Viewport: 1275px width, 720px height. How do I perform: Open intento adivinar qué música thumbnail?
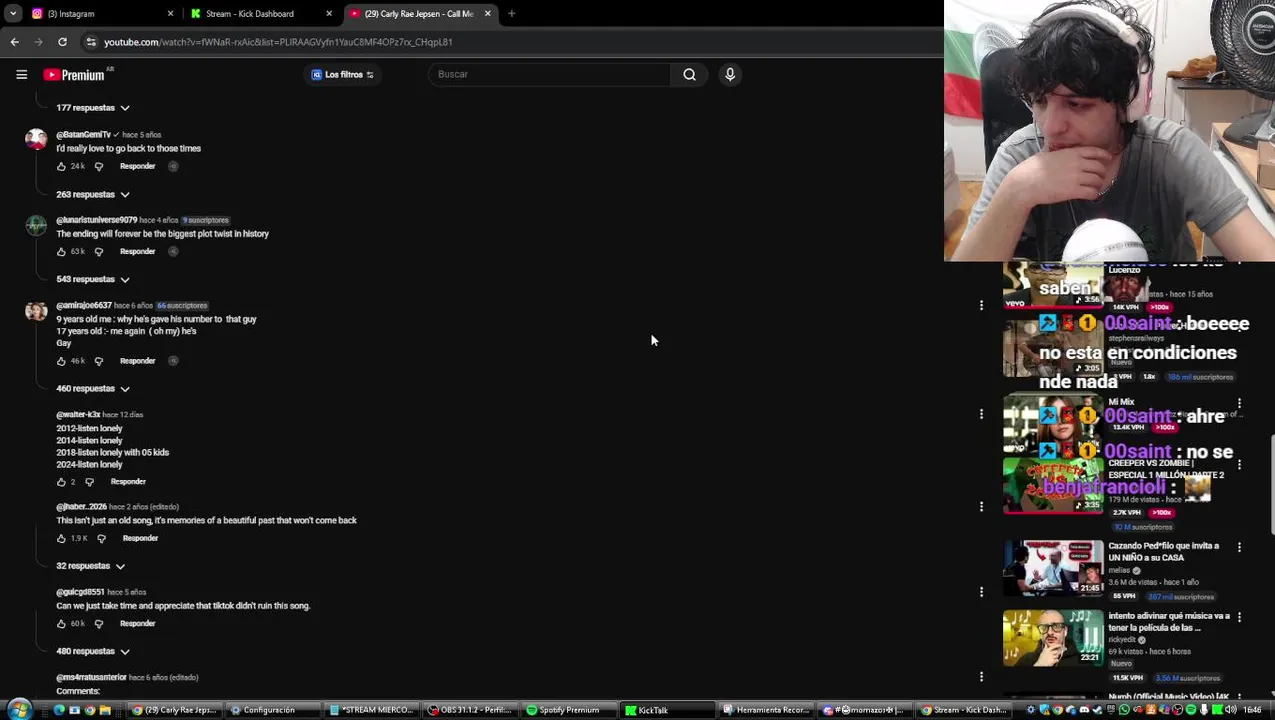[1053, 638]
